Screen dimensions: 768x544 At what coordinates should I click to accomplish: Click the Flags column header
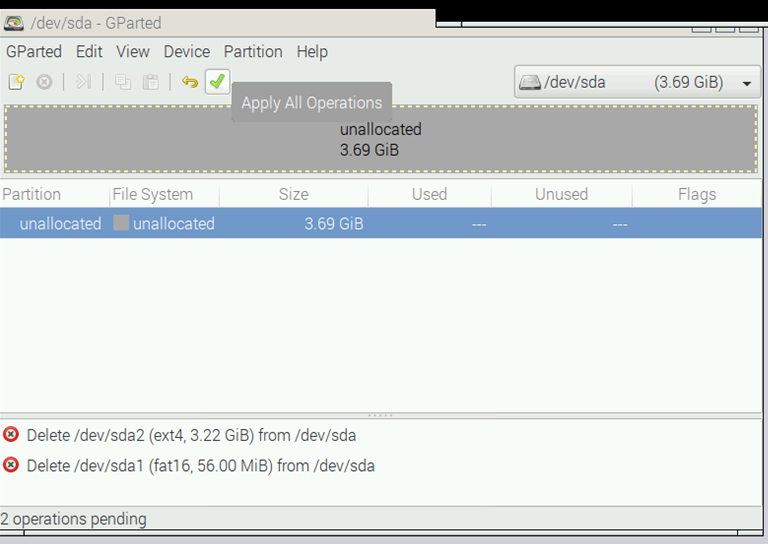[697, 194]
